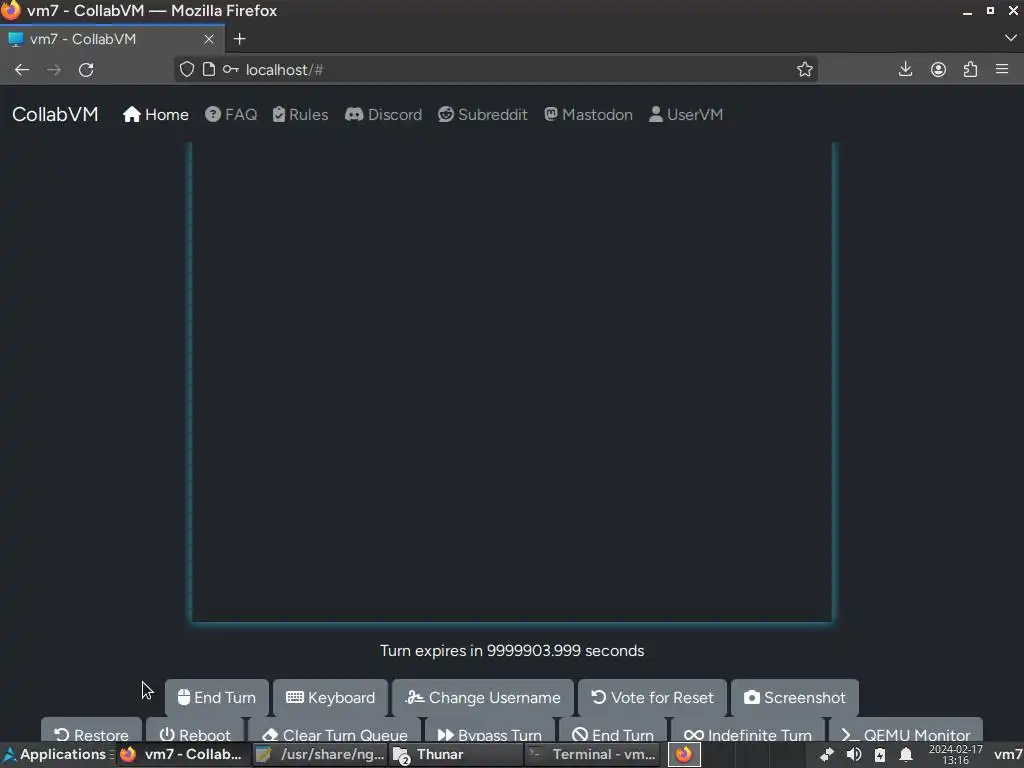Open the on-screen Keyboard button
This screenshot has width=1024, height=768.
tap(330, 697)
